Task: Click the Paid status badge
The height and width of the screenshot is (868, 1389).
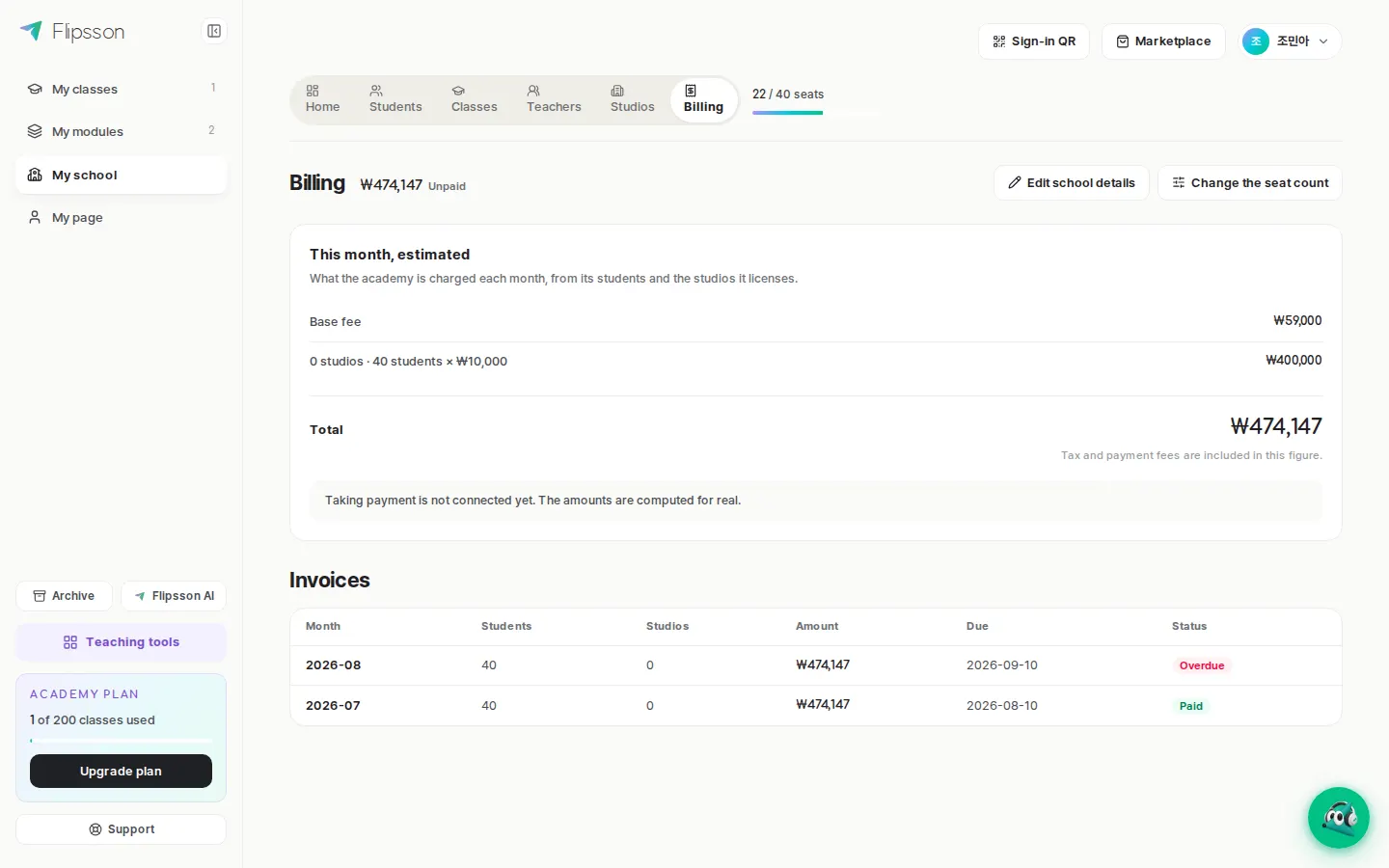Action: click(x=1191, y=706)
